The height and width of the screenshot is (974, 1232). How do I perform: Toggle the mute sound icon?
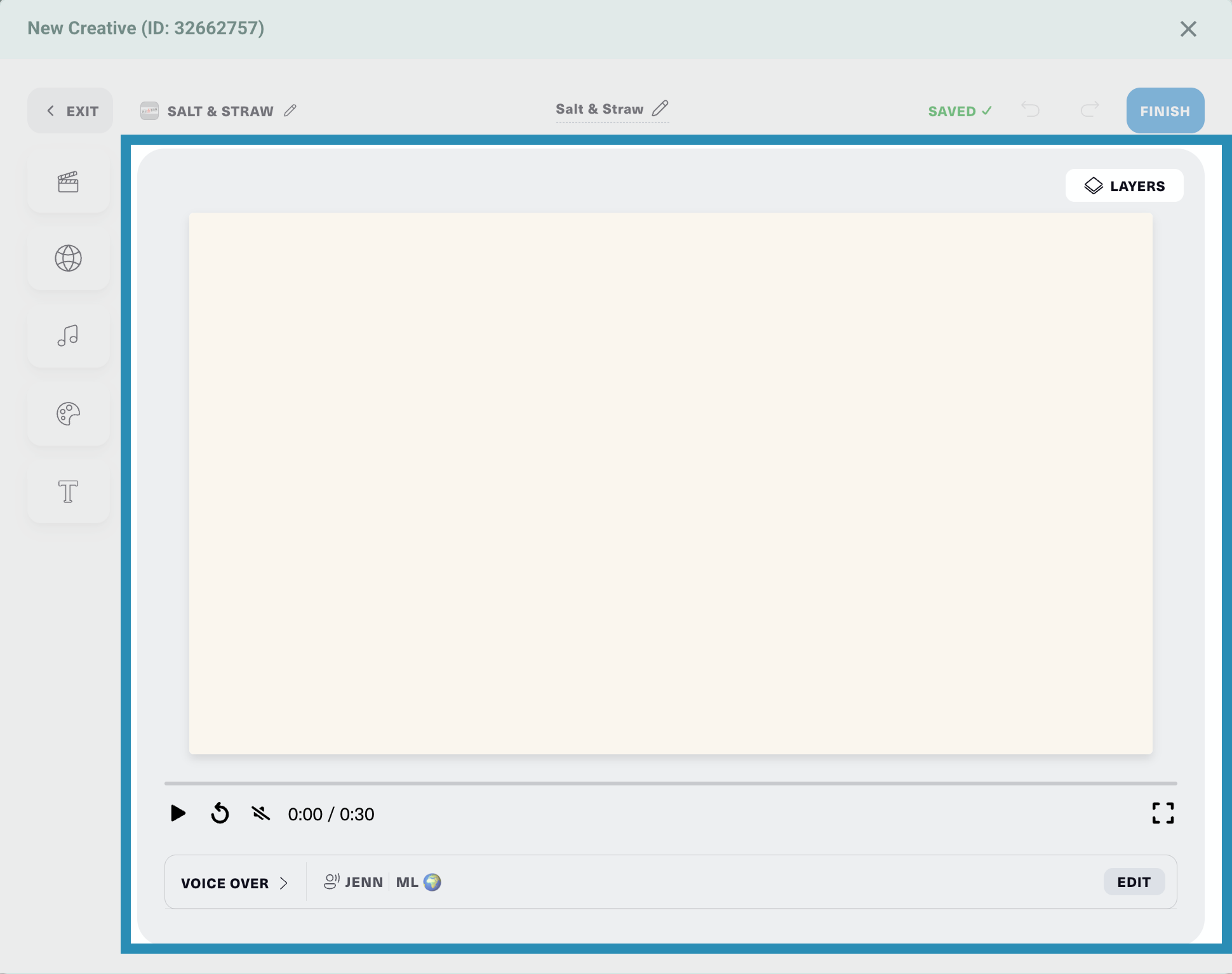click(260, 813)
